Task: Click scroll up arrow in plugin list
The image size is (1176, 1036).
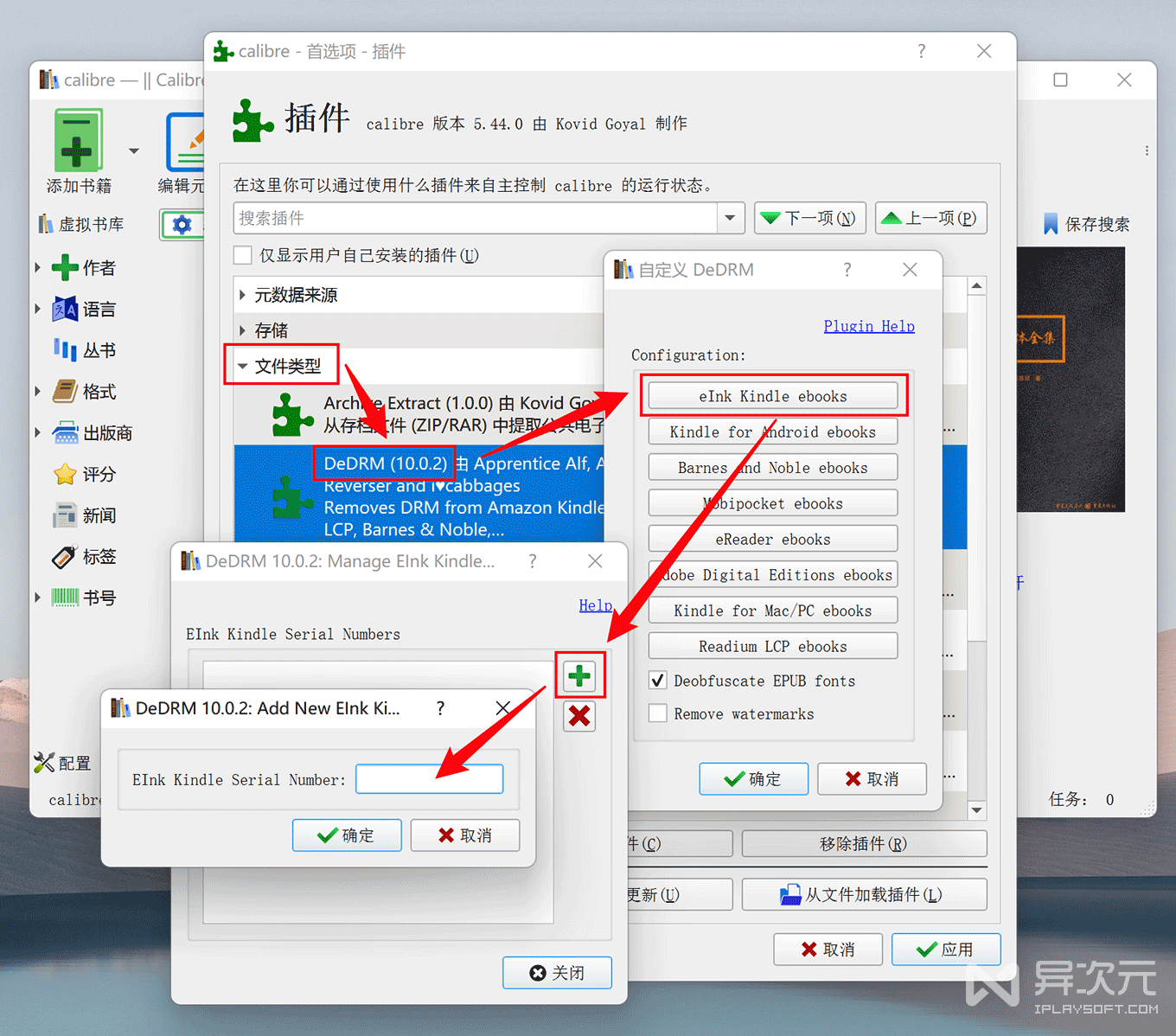Action: point(976,286)
